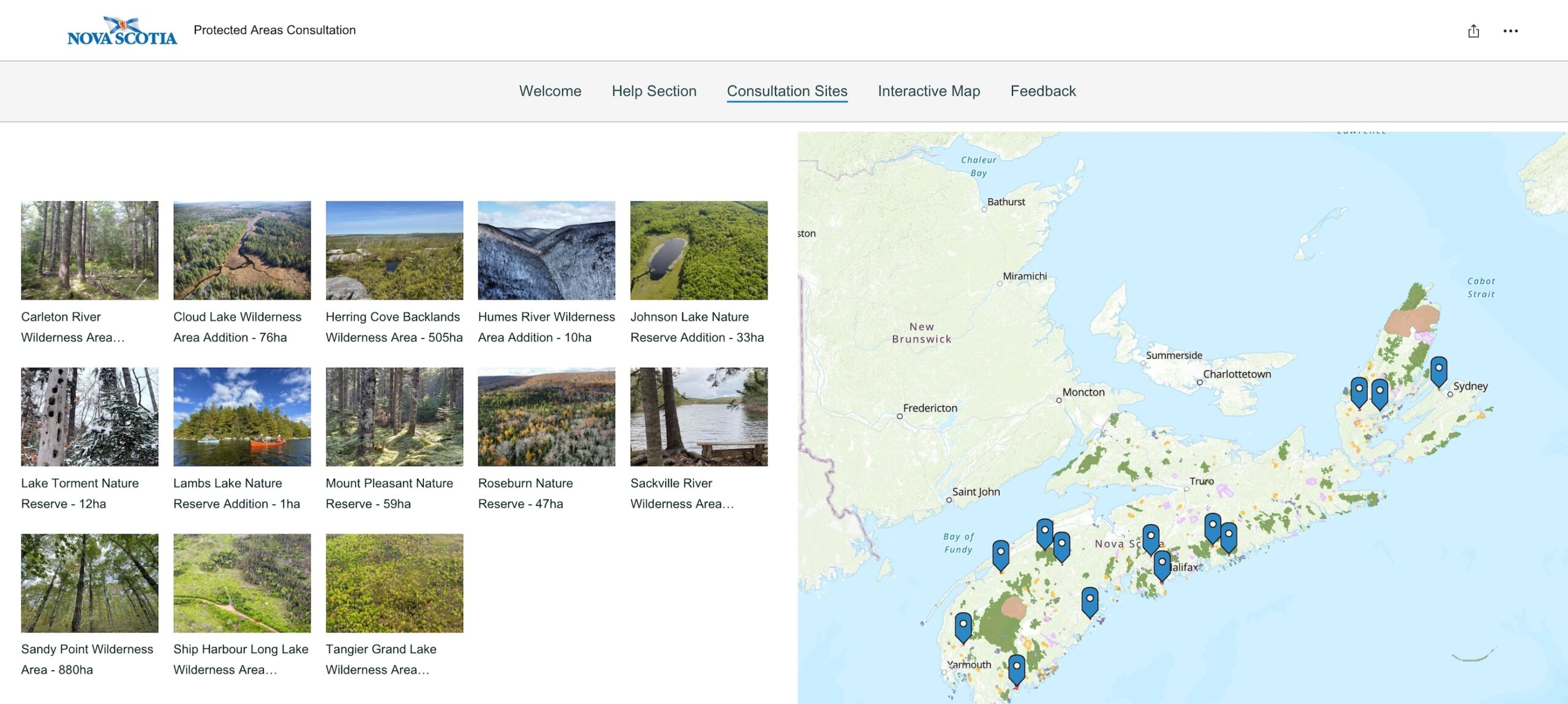Viewport: 1568px width, 704px height.
Task: Go to the Feedback tab
Action: (1042, 91)
